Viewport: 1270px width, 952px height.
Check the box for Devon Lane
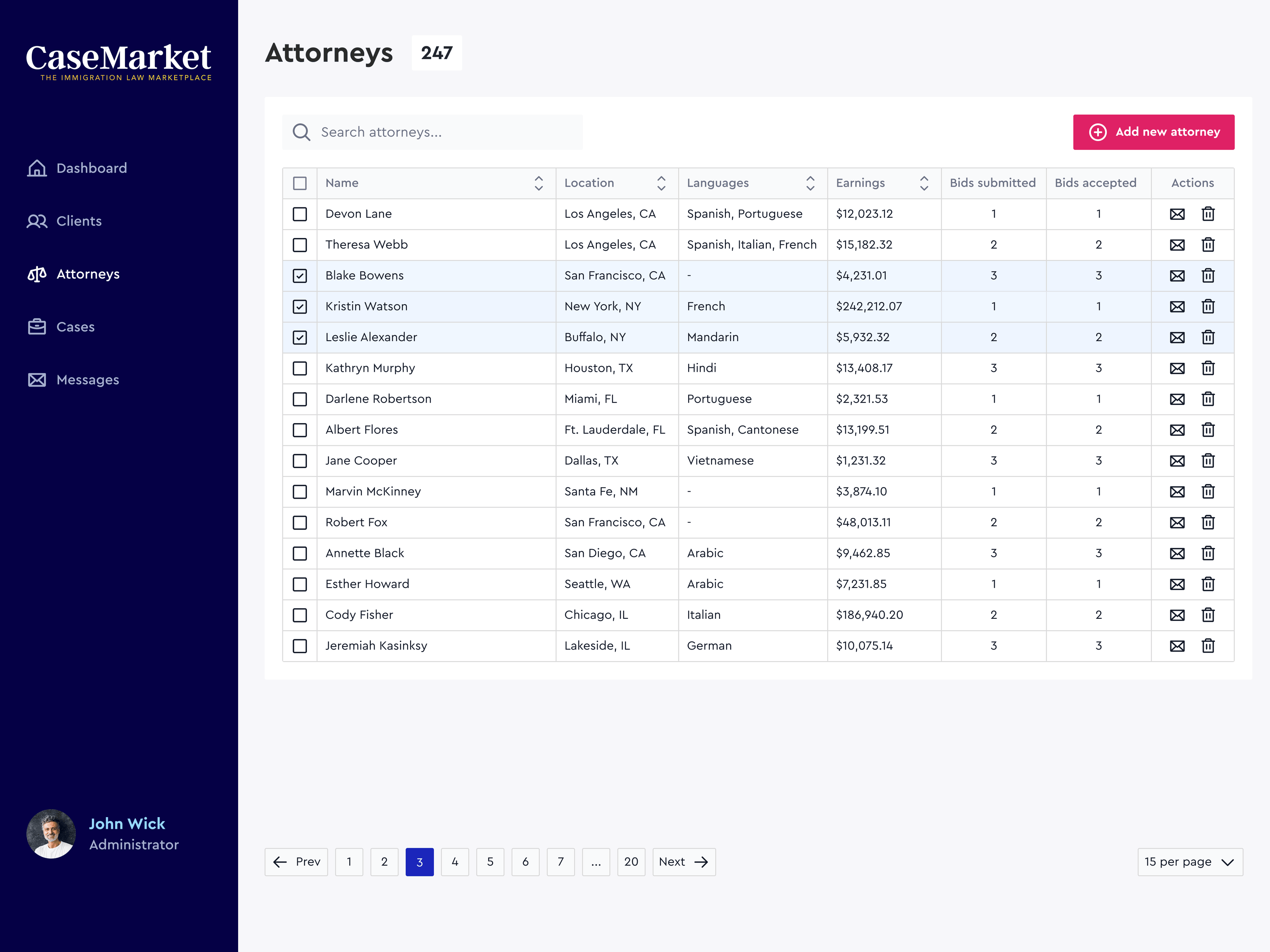click(300, 214)
